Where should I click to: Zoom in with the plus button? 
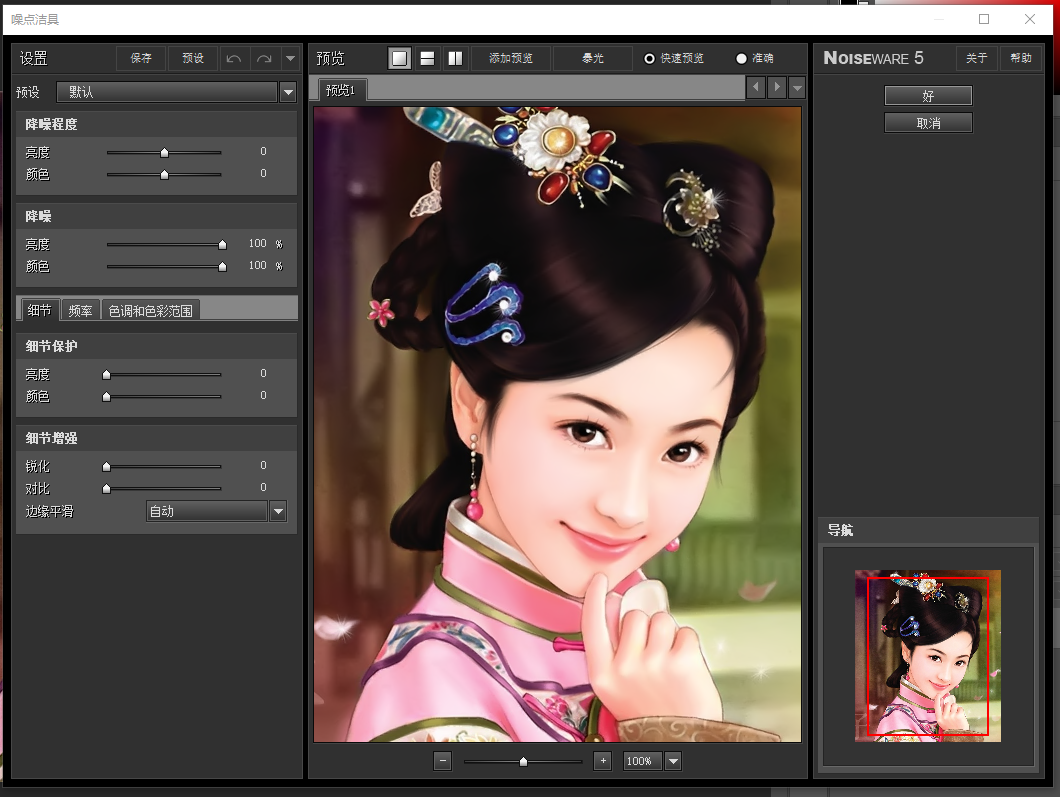pyautogui.click(x=603, y=761)
